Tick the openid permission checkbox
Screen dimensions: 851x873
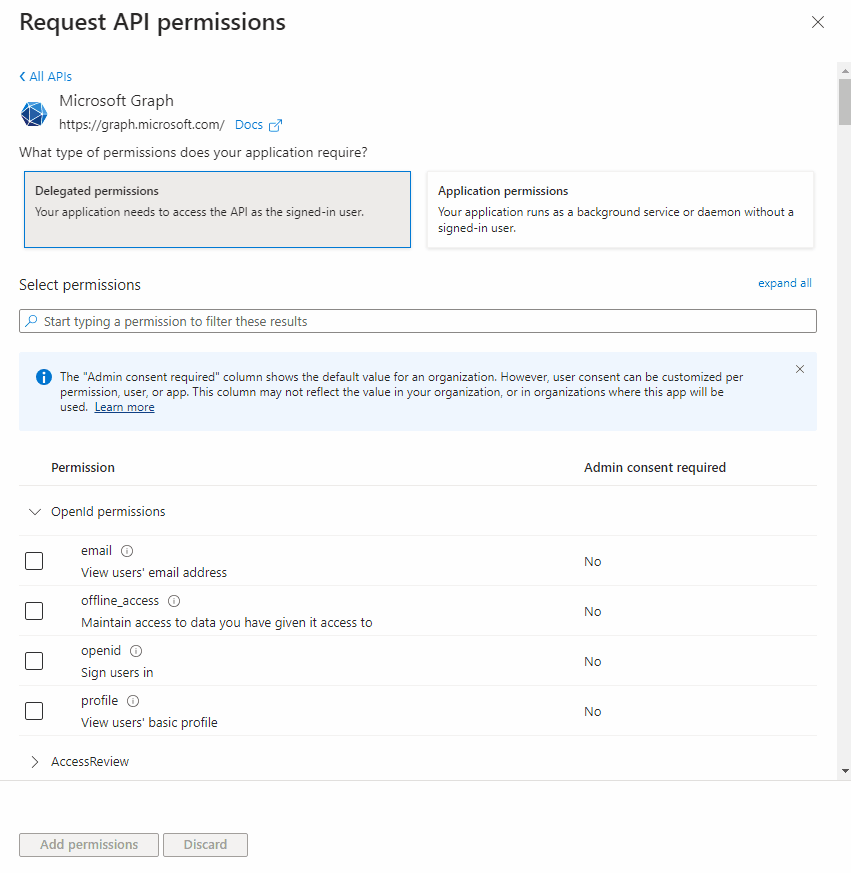34,661
